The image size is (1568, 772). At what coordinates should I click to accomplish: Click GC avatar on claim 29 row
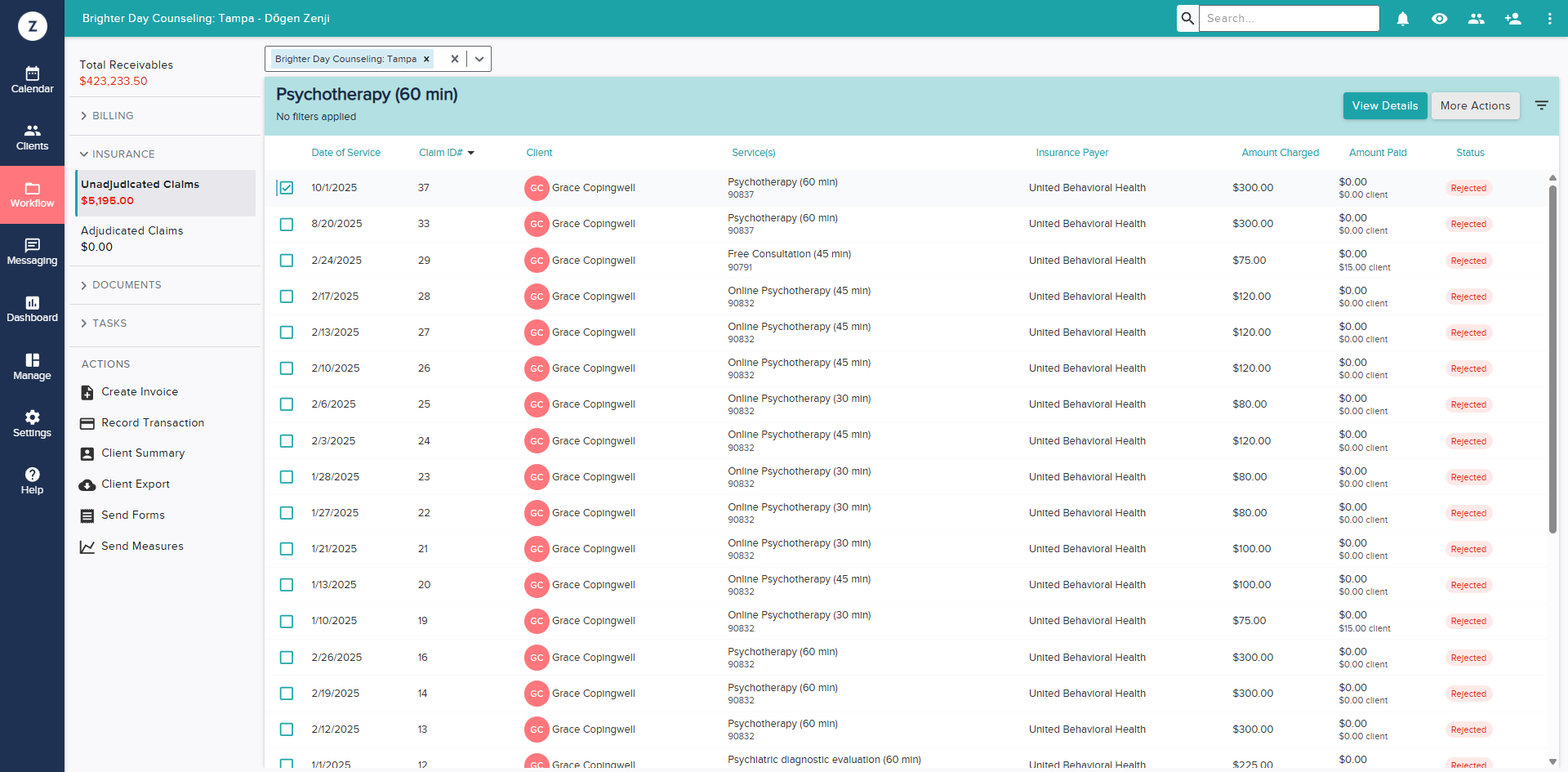coord(537,261)
